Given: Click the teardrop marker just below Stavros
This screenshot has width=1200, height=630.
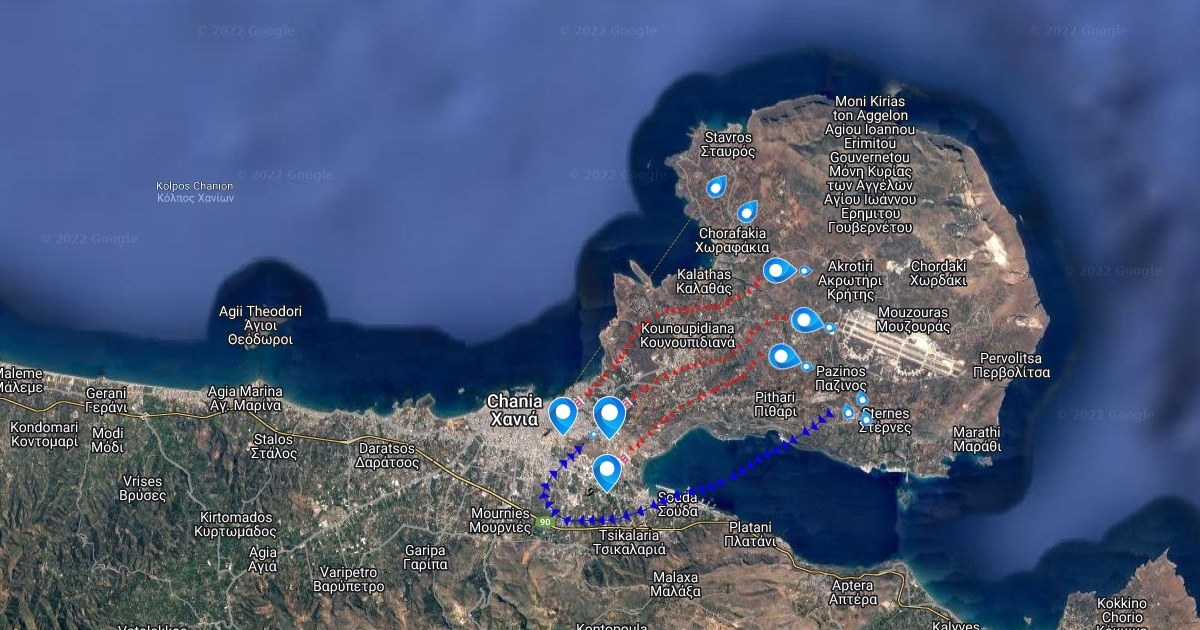Looking at the screenshot, I should [x=716, y=187].
